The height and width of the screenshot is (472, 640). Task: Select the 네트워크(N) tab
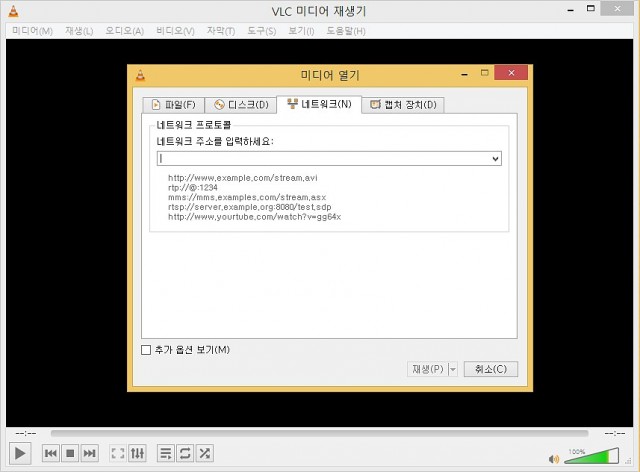(319, 104)
